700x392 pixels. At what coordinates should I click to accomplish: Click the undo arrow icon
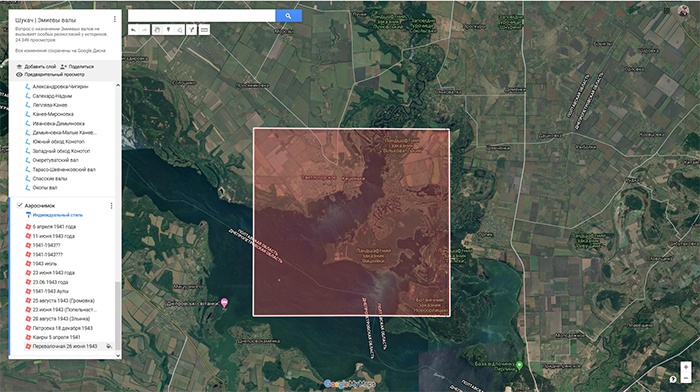pyautogui.click(x=133, y=30)
